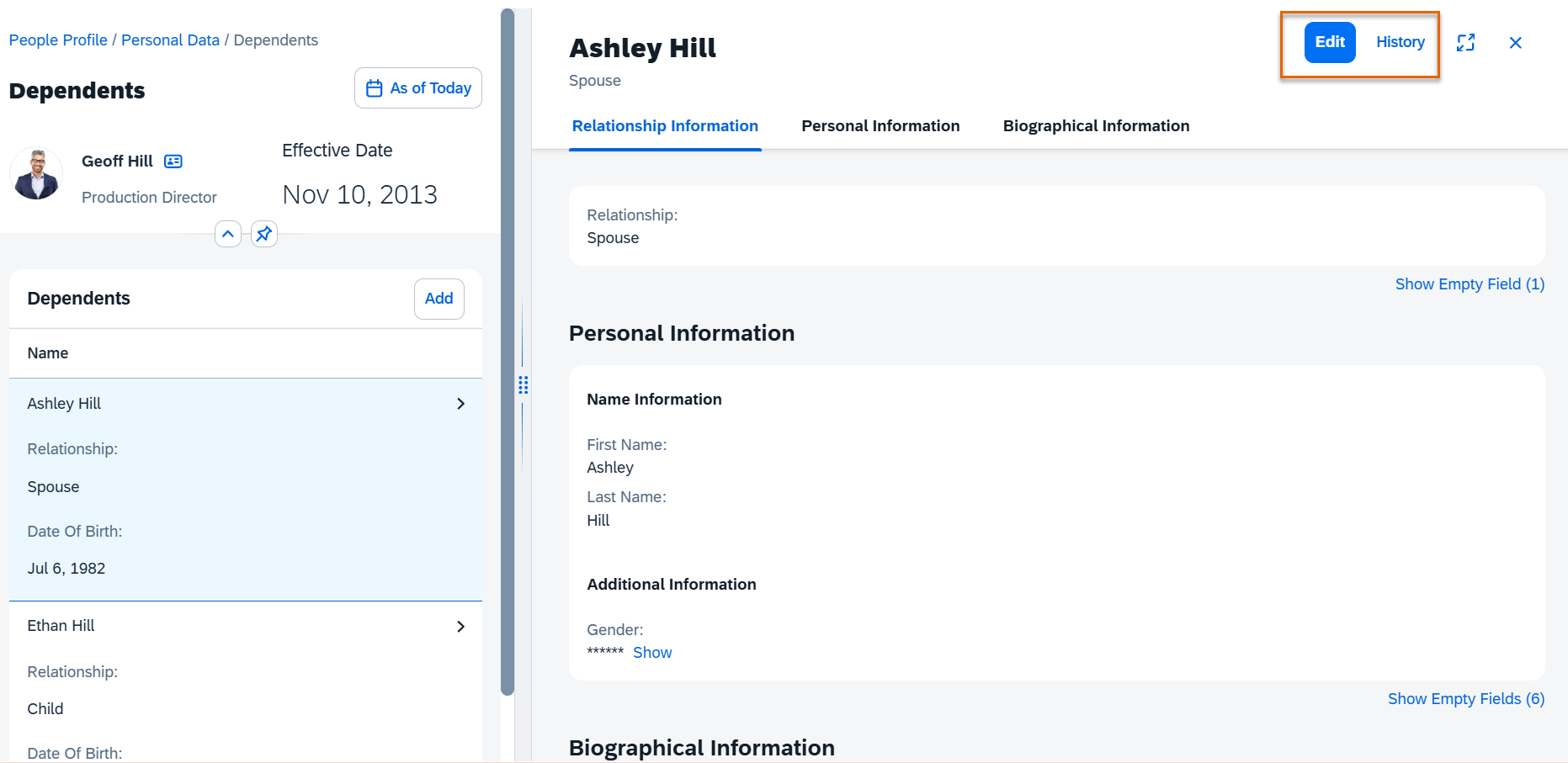
Task: Expand Ashley Hill row chevron
Action: (460, 404)
